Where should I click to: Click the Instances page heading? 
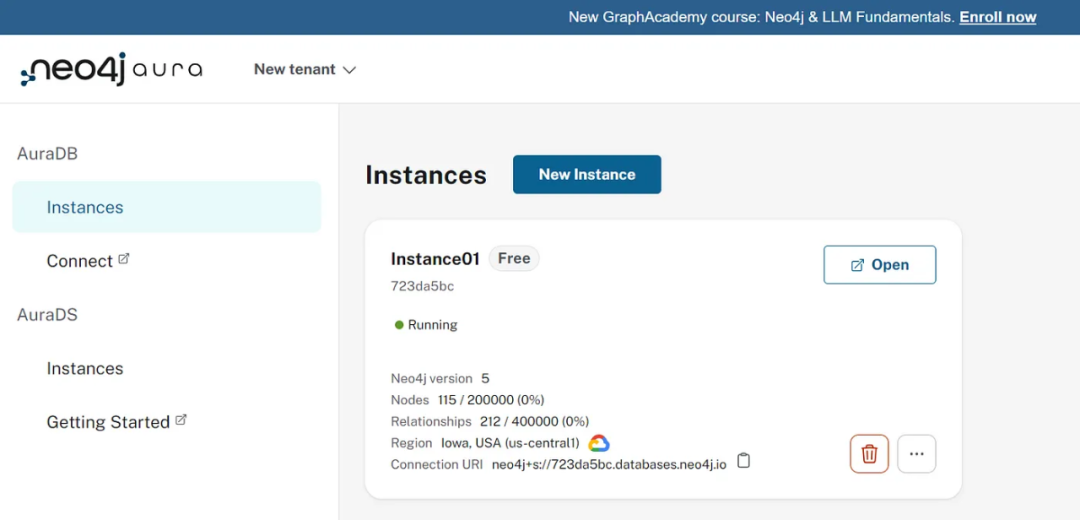click(x=426, y=175)
